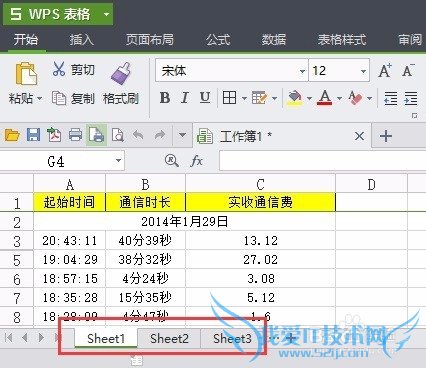
Task: Select the cell with 15分35秒
Action: tap(145, 297)
